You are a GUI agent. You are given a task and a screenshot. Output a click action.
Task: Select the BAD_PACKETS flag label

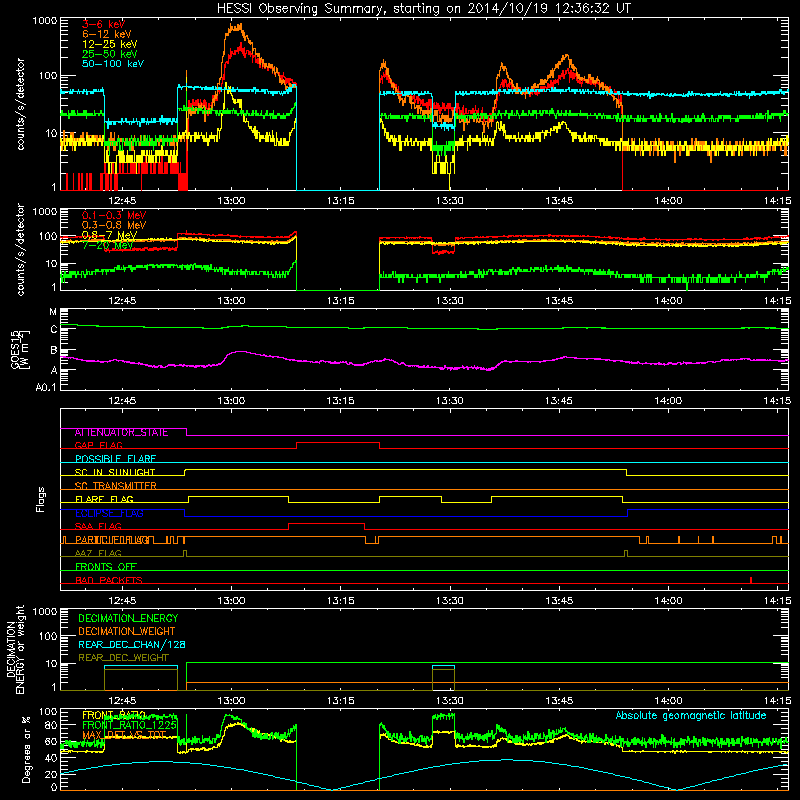click(109, 580)
